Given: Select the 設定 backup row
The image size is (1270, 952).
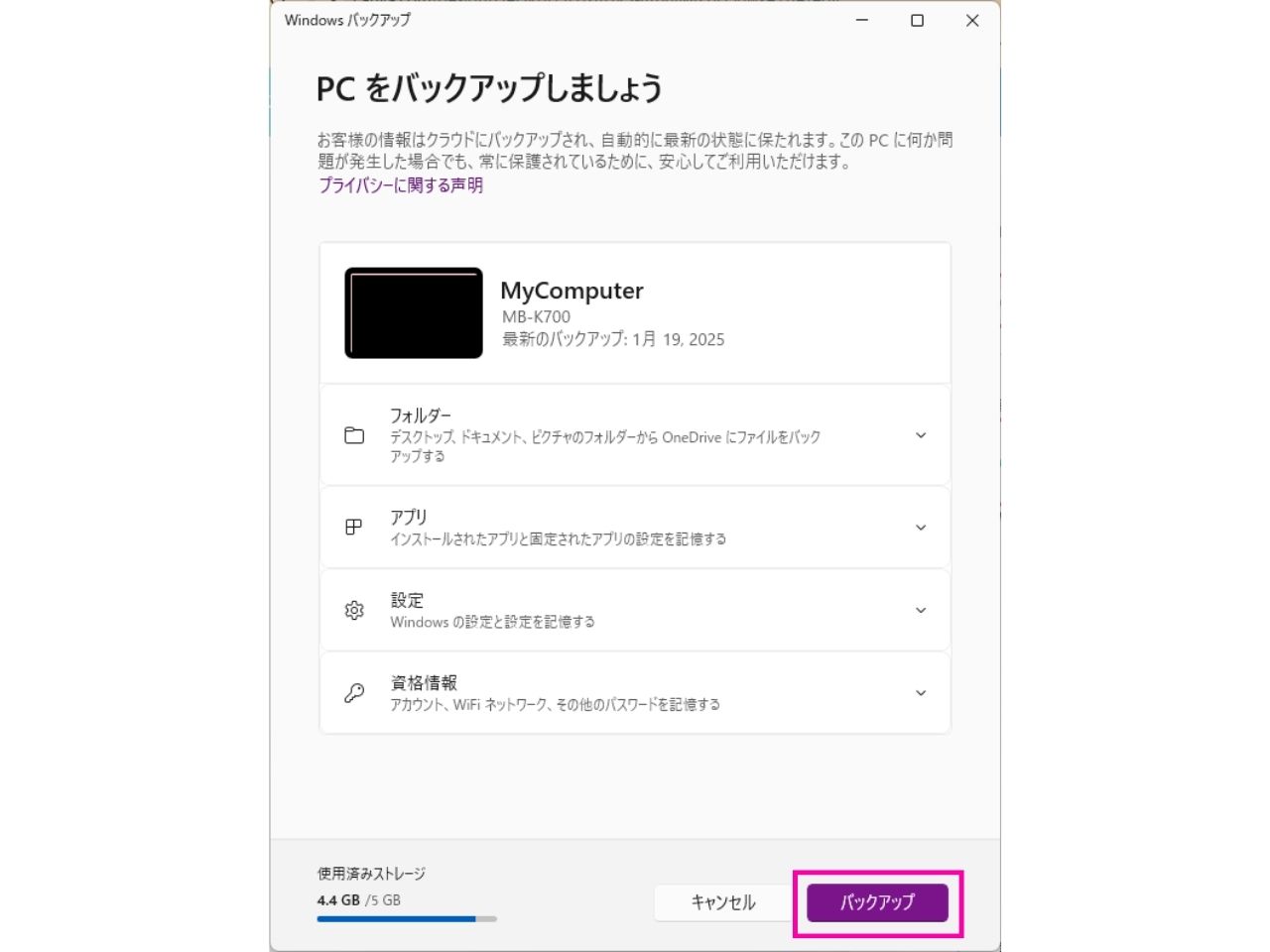Looking at the screenshot, I should click(x=635, y=610).
